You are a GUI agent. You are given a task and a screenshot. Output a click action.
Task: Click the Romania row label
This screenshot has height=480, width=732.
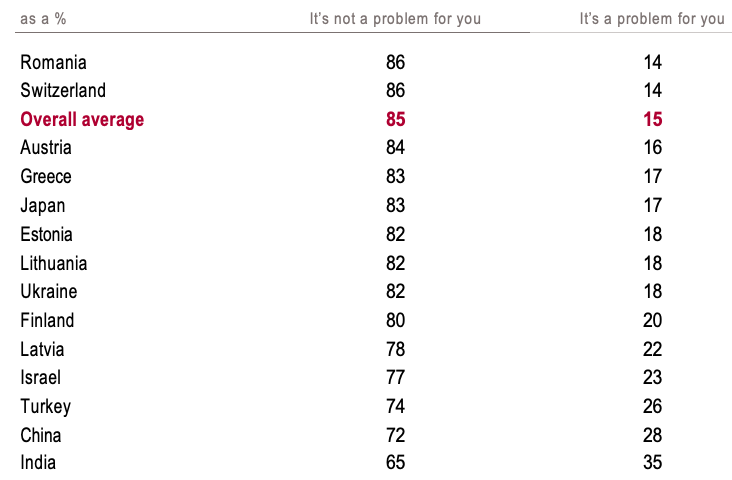(53, 62)
